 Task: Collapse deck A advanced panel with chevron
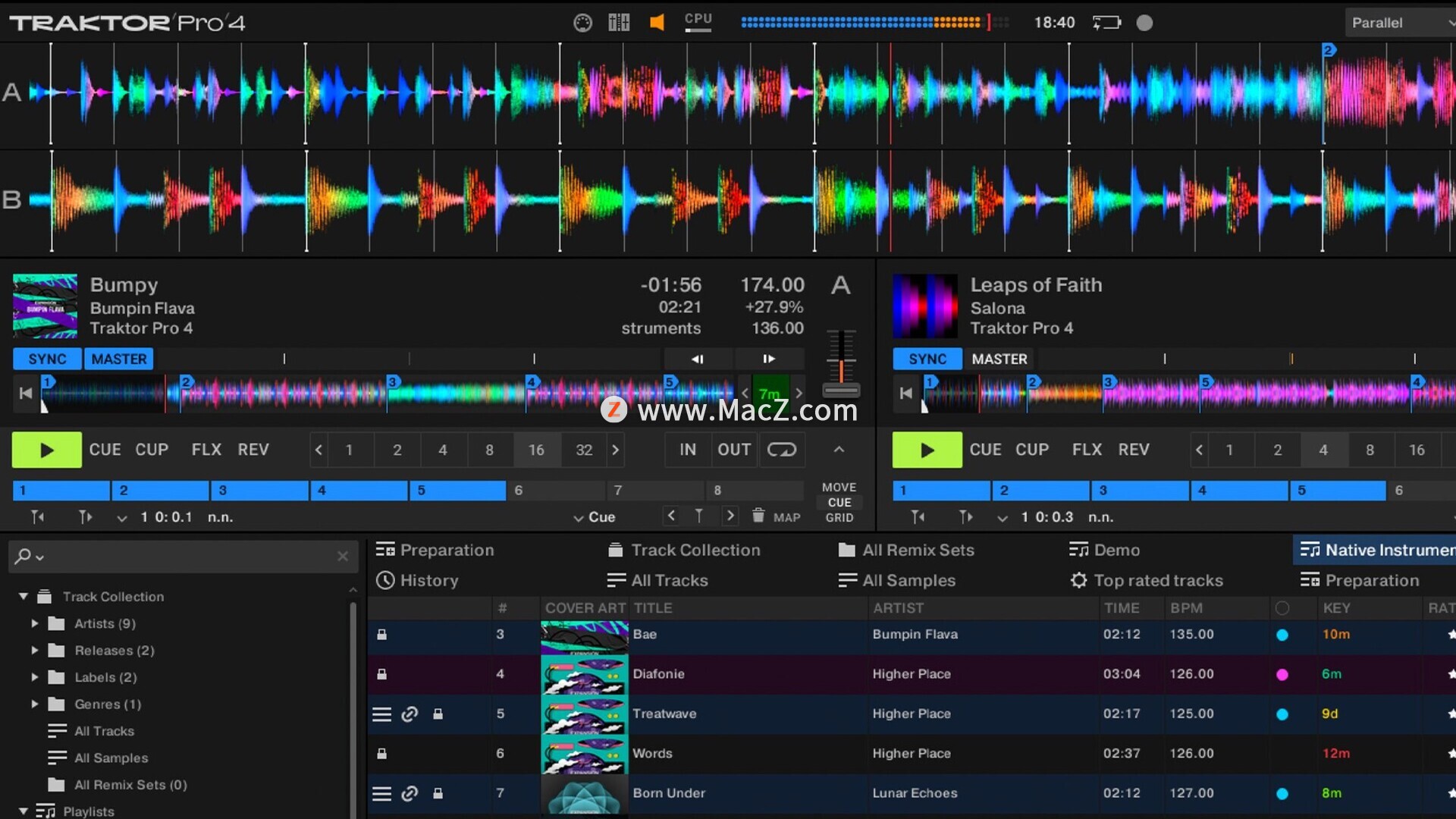pyautogui.click(x=839, y=450)
